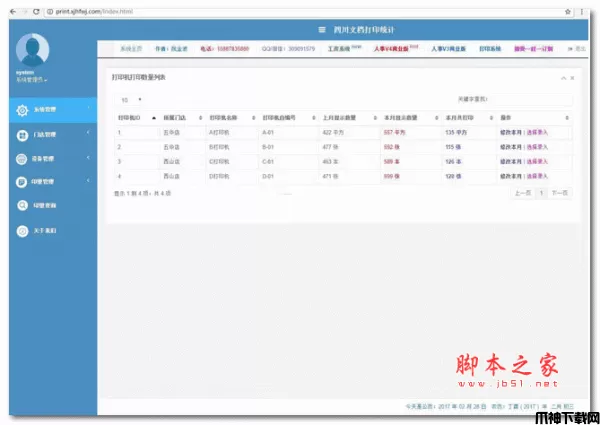Click the user avatar picture in the sidebar

[33, 50]
